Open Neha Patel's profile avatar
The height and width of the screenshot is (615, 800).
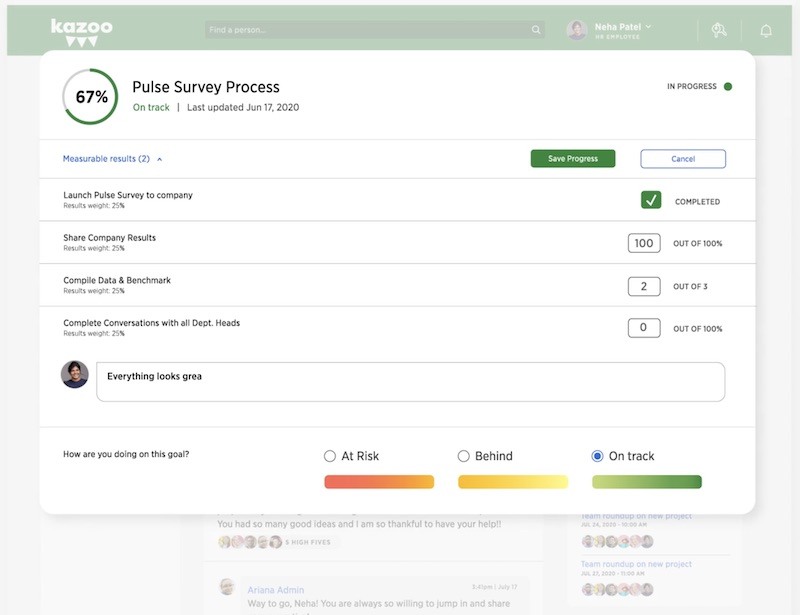point(576,29)
